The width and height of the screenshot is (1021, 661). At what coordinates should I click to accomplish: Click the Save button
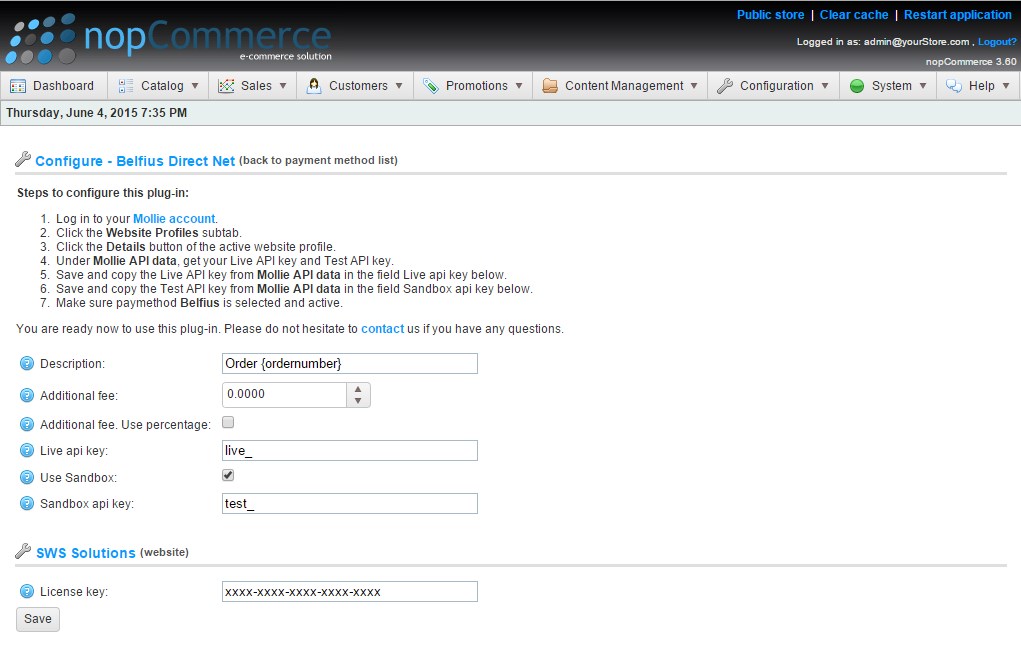tap(37, 619)
